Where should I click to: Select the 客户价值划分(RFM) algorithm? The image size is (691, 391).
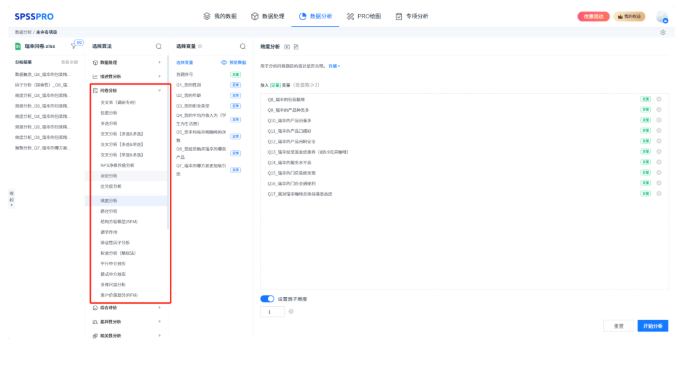click(x=119, y=295)
